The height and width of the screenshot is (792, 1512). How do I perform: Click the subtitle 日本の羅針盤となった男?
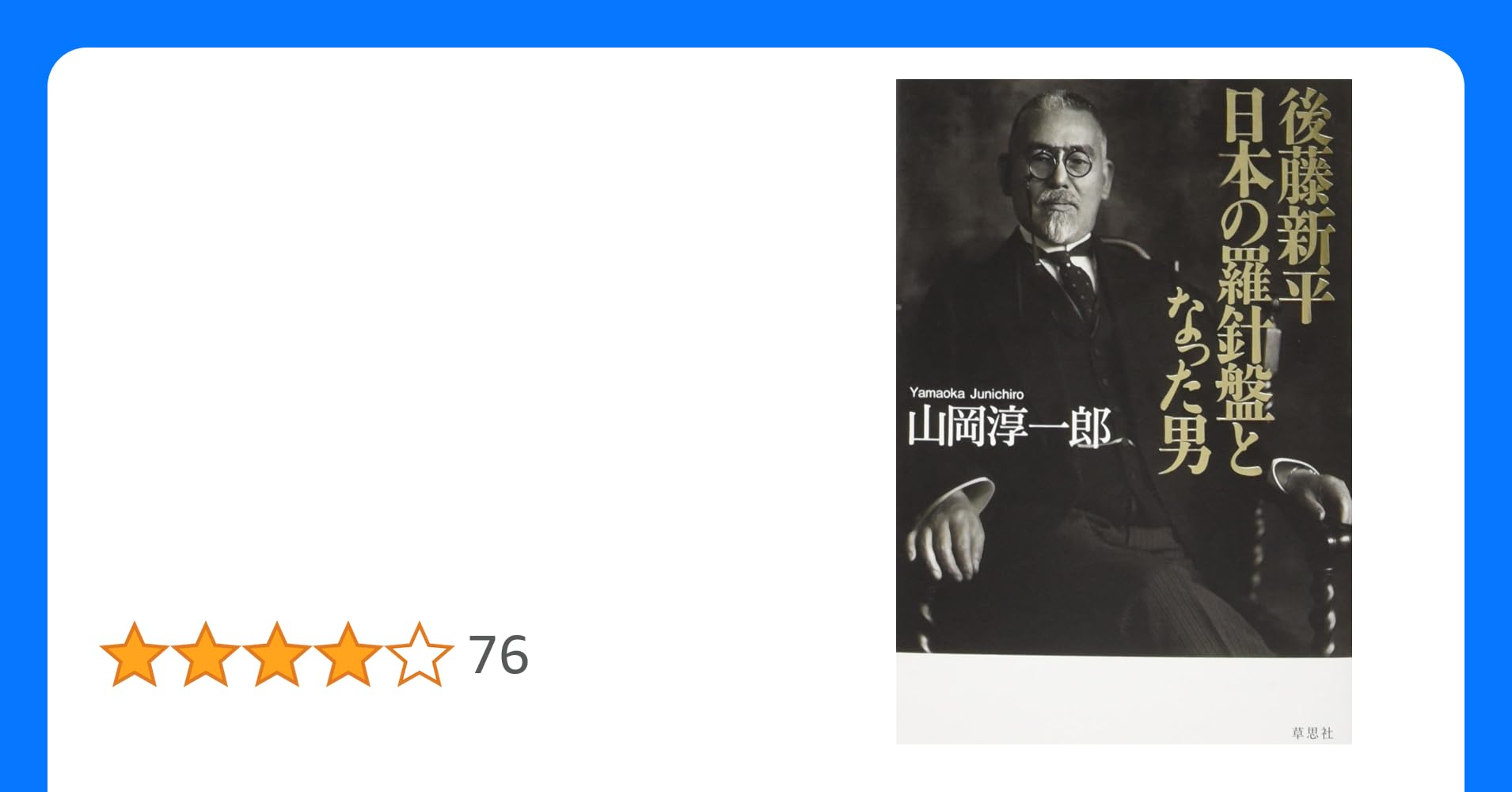[1219, 281]
